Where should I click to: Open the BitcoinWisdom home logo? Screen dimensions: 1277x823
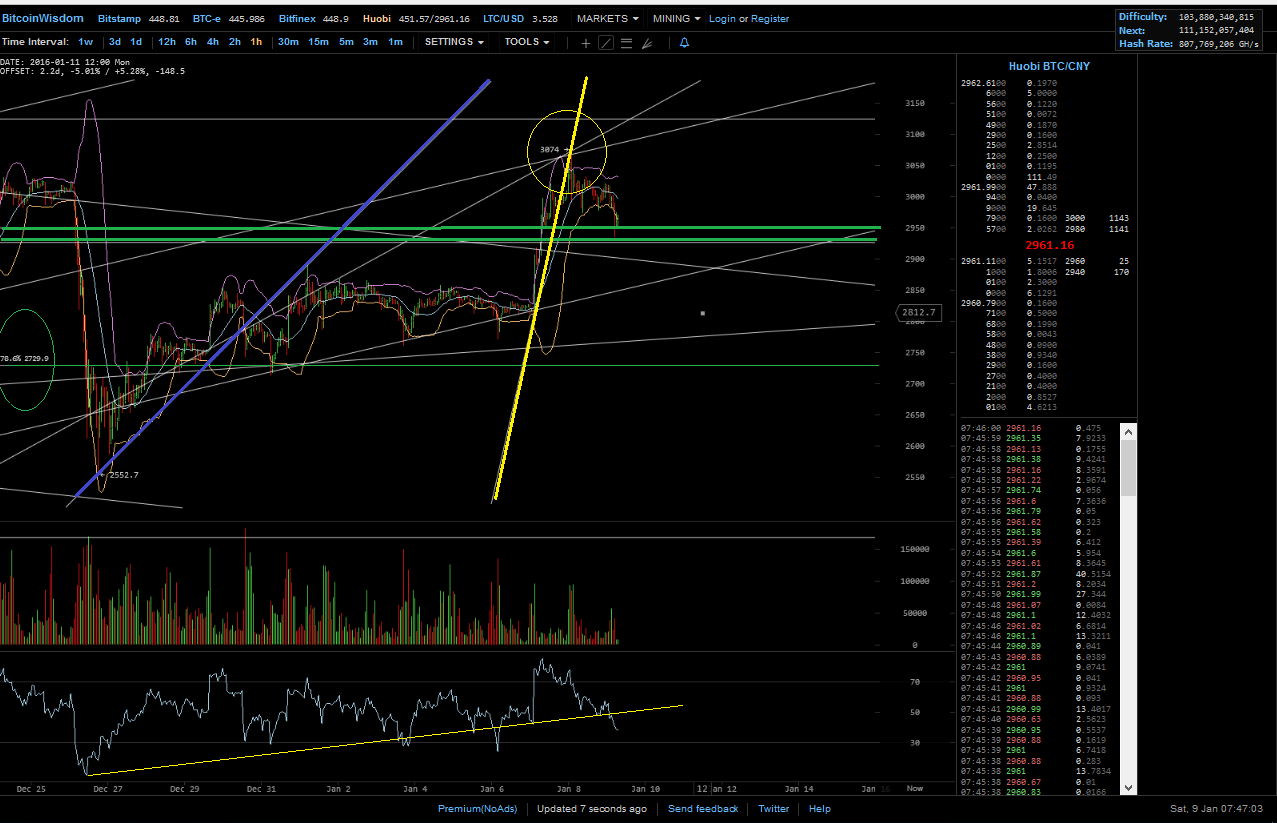pos(42,18)
